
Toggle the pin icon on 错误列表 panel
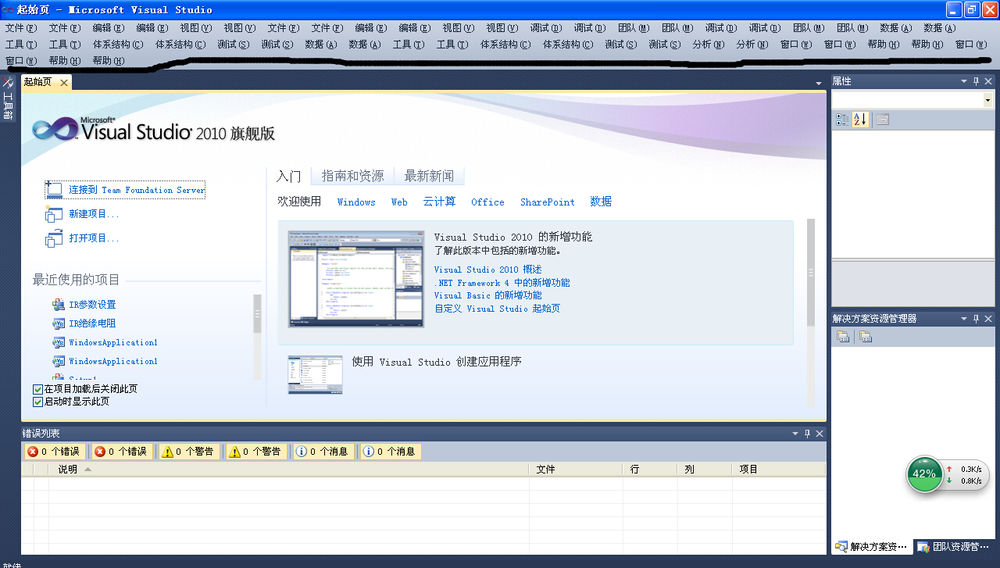(x=807, y=433)
